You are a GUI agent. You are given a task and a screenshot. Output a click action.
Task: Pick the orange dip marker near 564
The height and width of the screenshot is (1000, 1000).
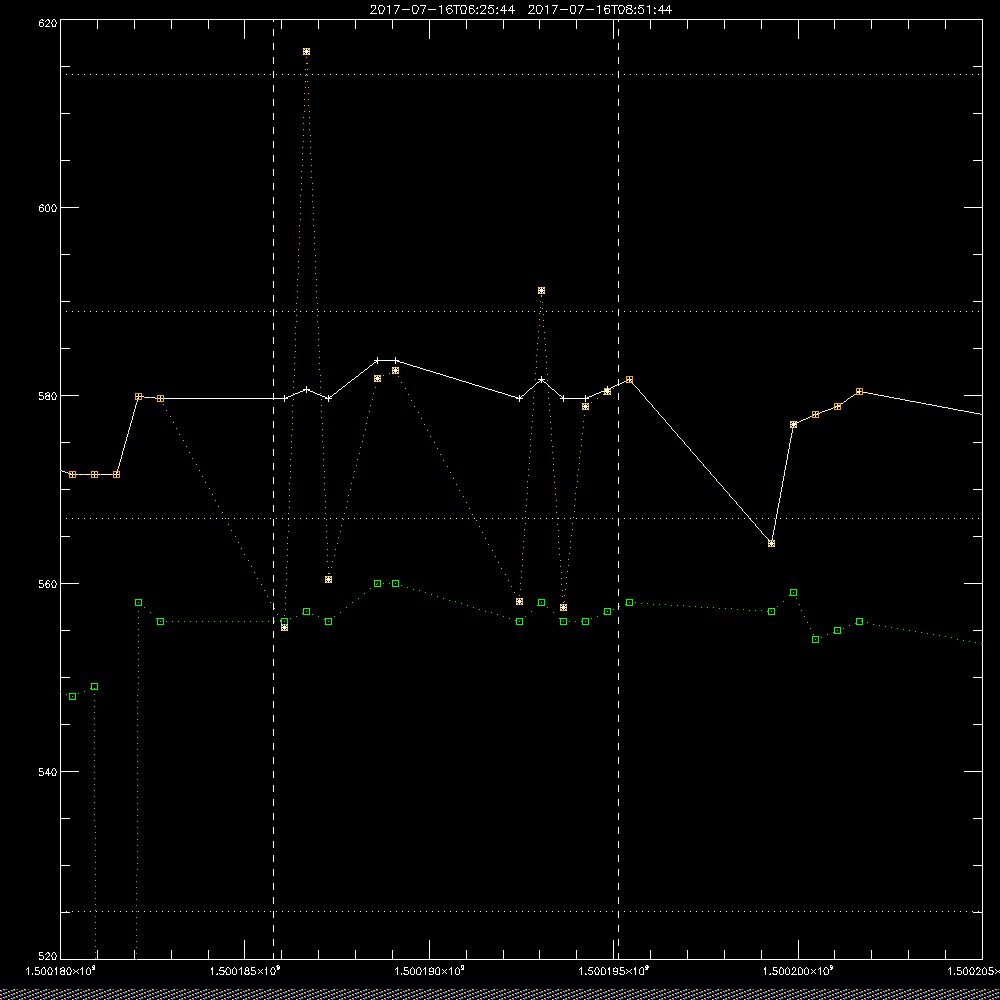772,544
